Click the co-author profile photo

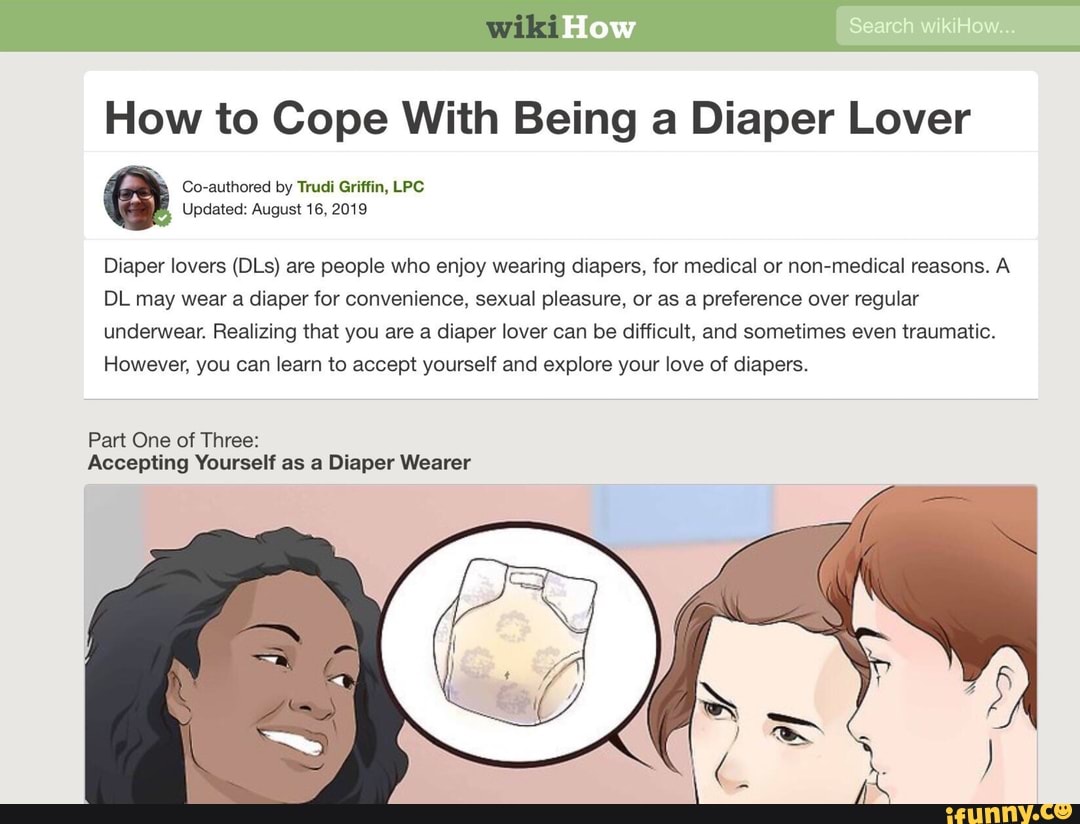[136, 198]
